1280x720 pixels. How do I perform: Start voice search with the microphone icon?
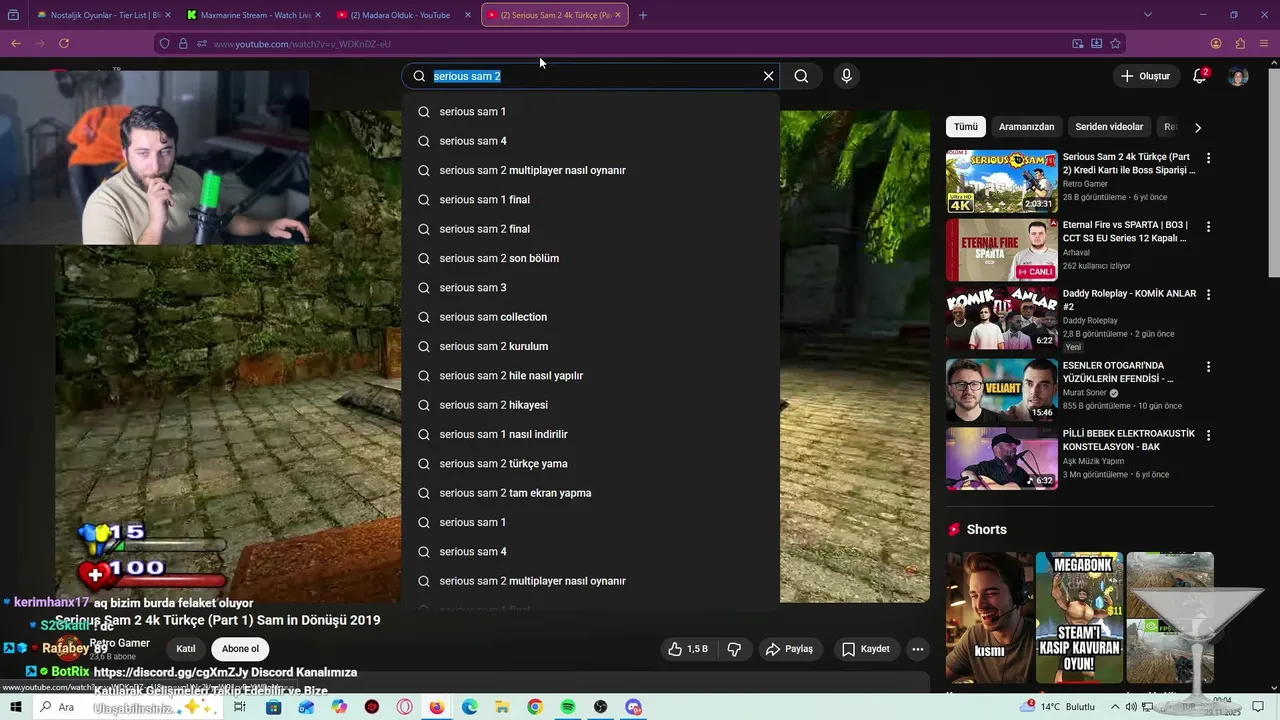[846, 76]
